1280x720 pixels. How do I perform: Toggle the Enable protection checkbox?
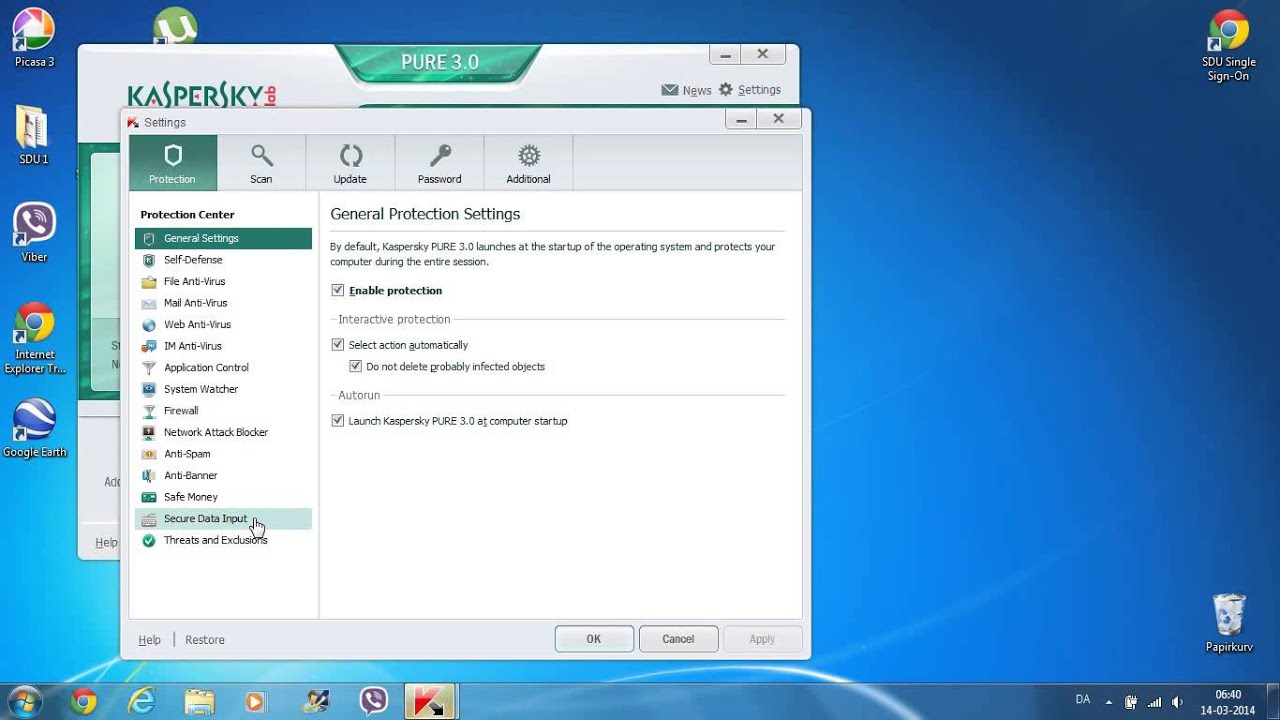337,290
